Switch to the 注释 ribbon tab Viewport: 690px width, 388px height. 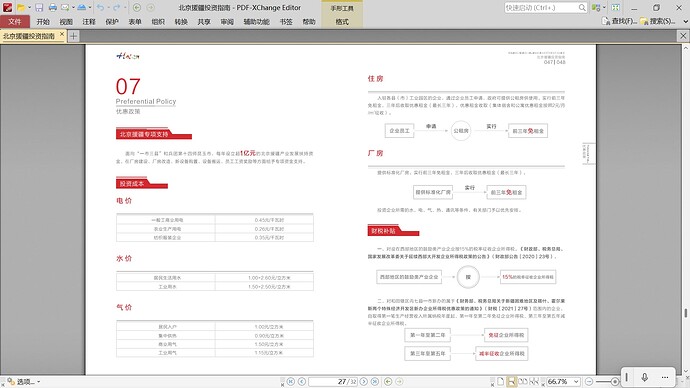(x=89, y=22)
